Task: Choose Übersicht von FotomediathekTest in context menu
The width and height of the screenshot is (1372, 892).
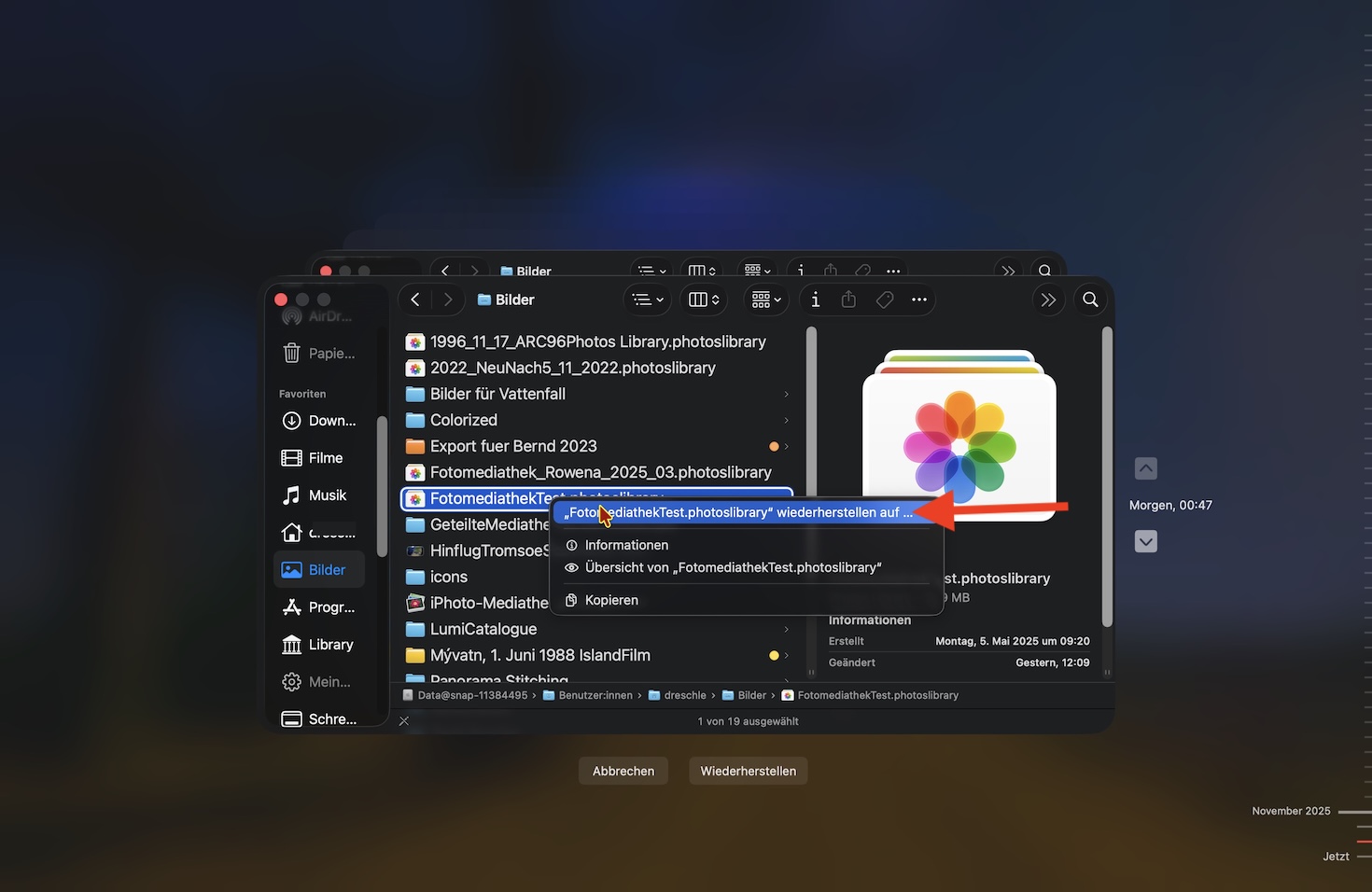Action: pos(747,567)
